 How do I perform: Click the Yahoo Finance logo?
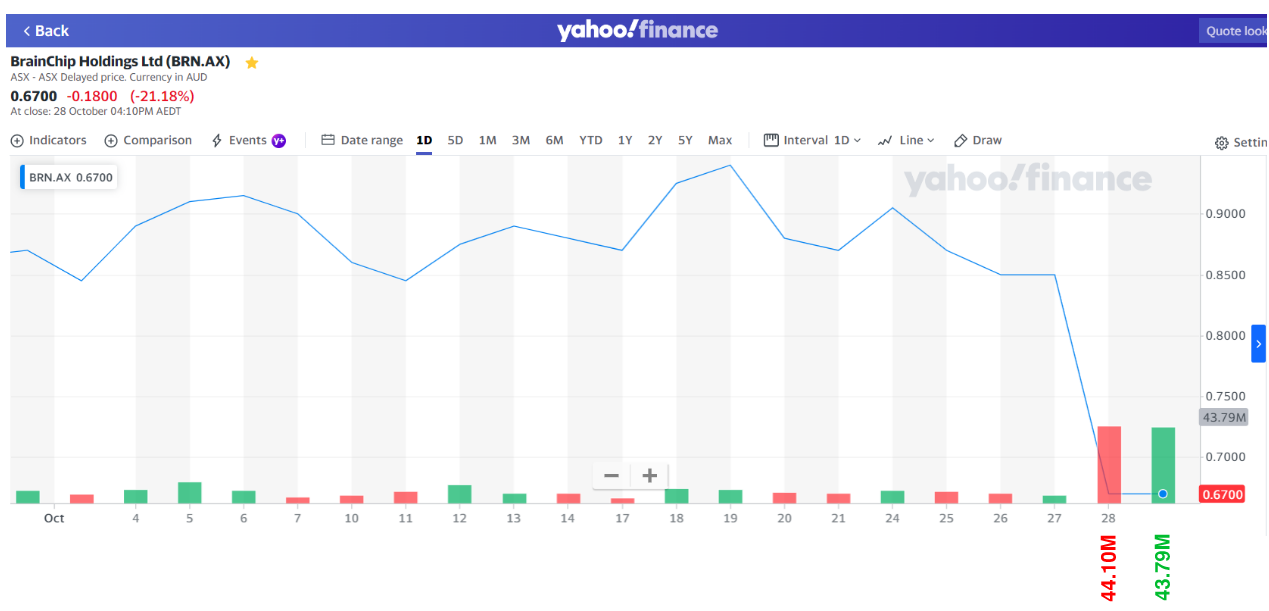(637, 30)
